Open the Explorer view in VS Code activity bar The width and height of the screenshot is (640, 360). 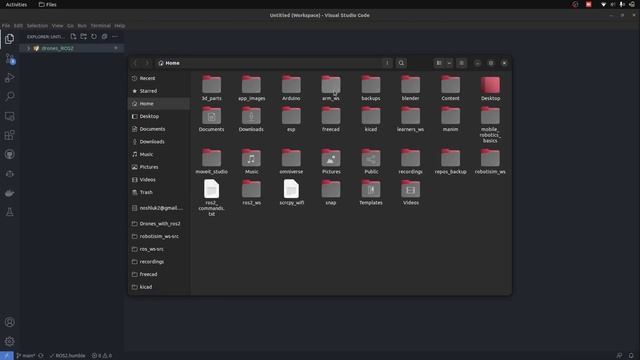9,39
